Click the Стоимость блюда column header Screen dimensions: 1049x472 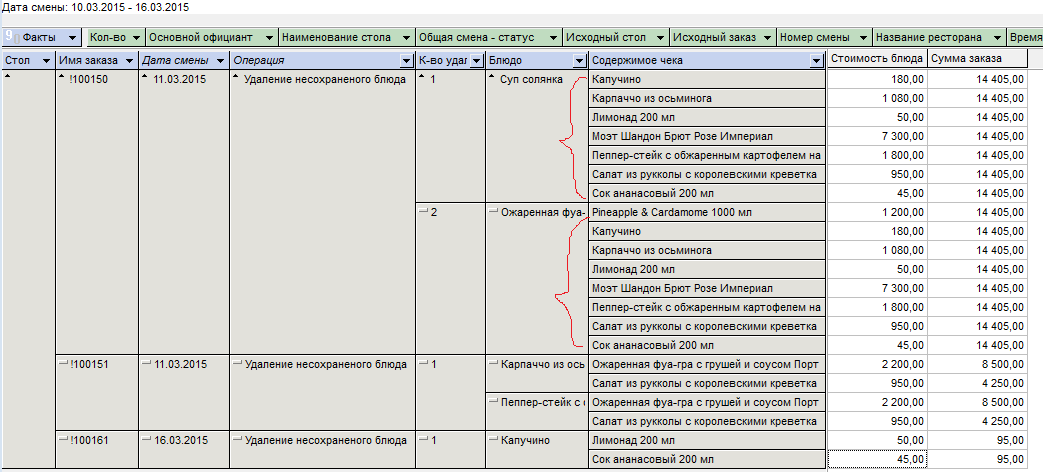click(875, 60)
